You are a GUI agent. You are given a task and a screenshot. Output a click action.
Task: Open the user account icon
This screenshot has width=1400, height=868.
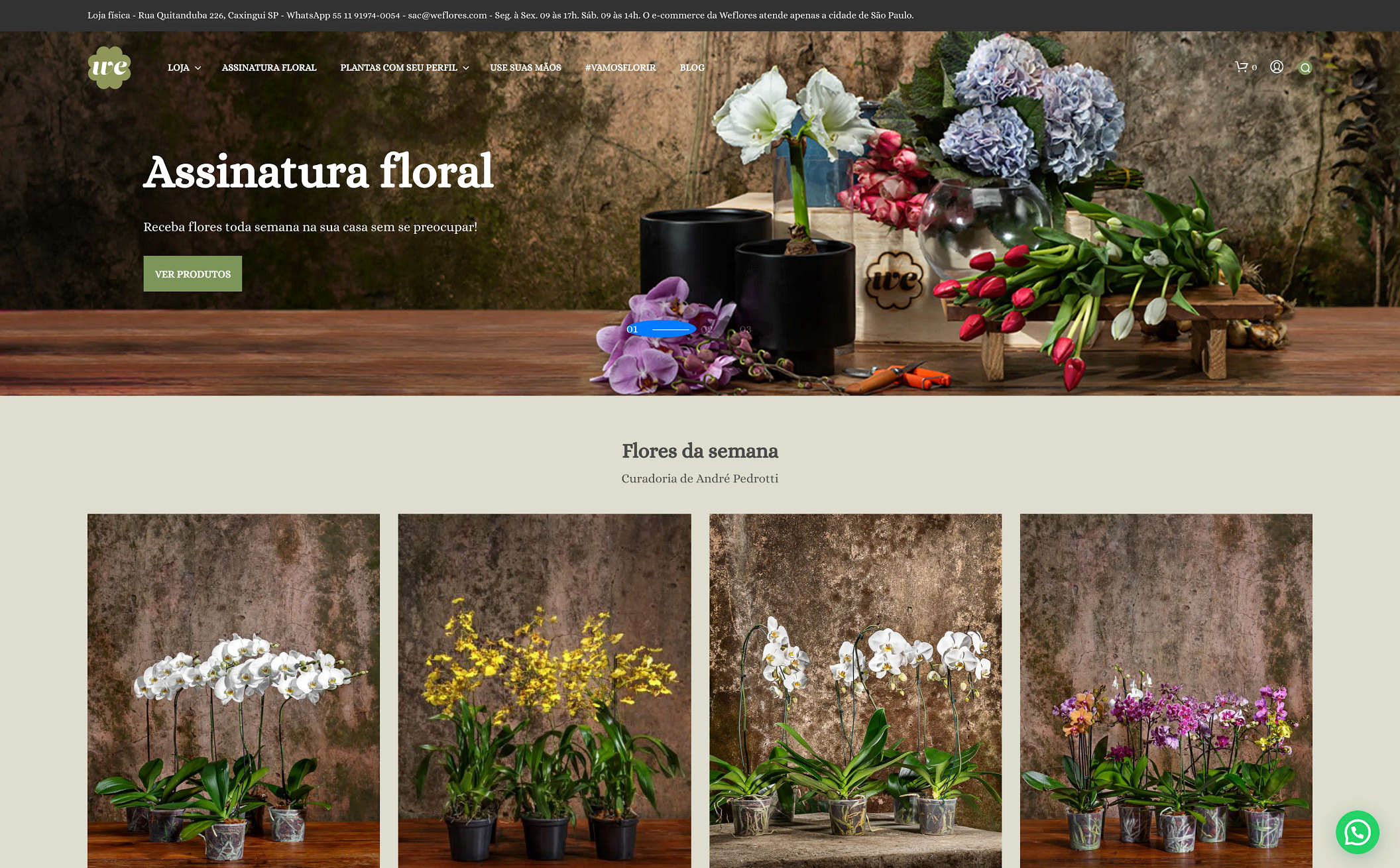pos(1276,67)
